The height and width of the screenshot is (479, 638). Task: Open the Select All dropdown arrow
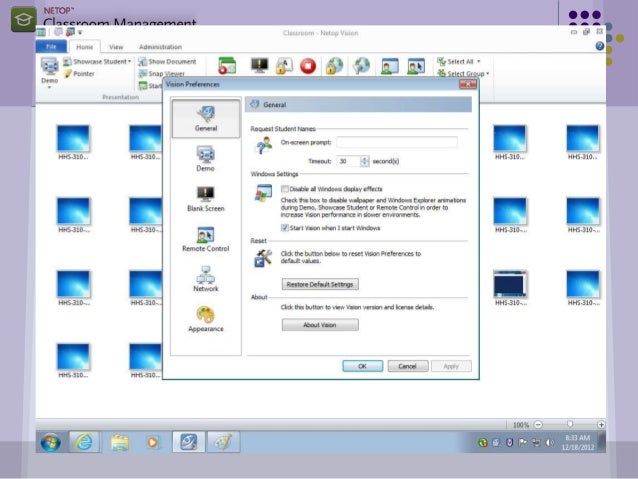[478, 61]
